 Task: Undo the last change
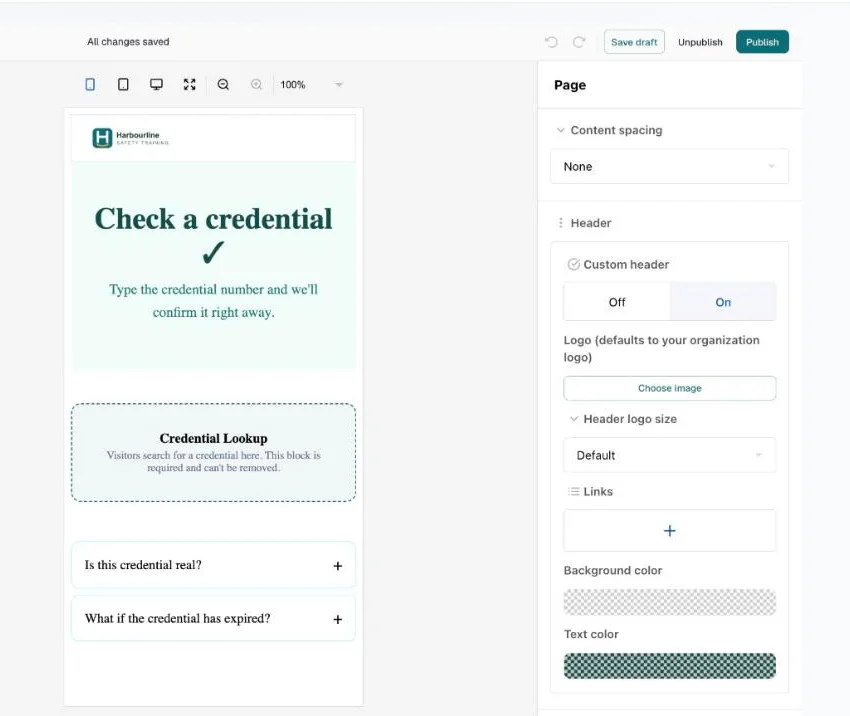tap(551, 42)
